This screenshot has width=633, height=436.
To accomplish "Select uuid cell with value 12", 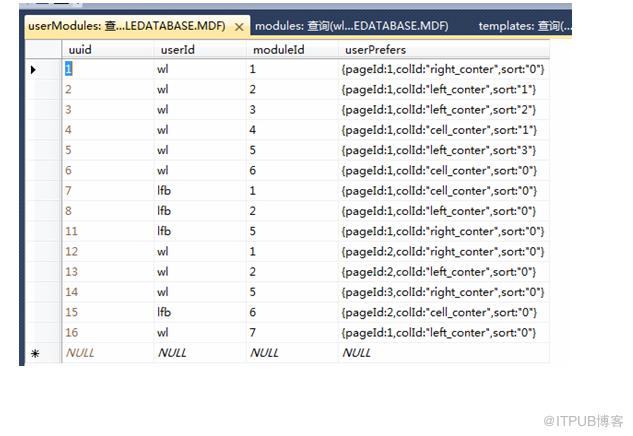I will click(x=108, y=252).
